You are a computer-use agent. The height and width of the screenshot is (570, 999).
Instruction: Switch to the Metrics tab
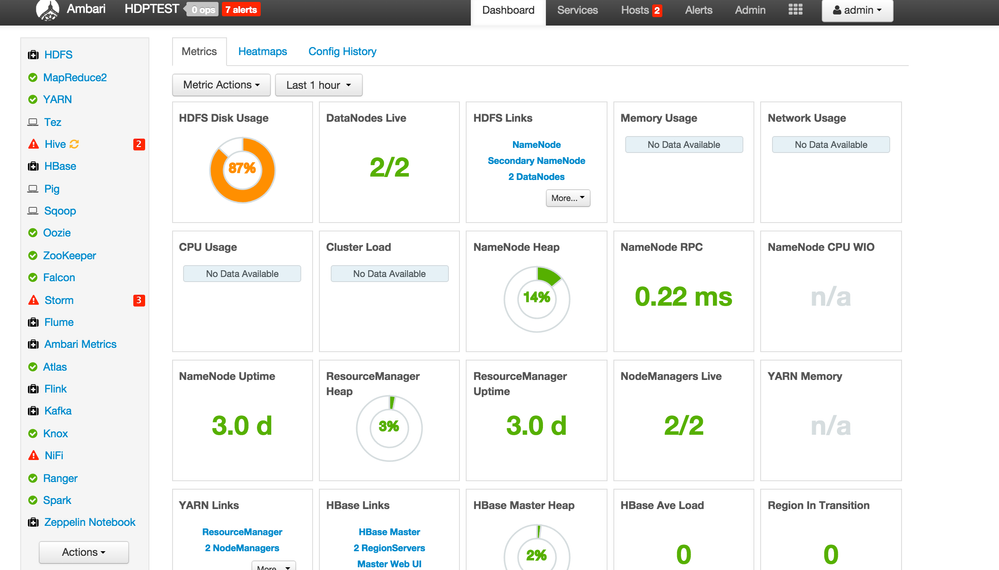(199, 52)
